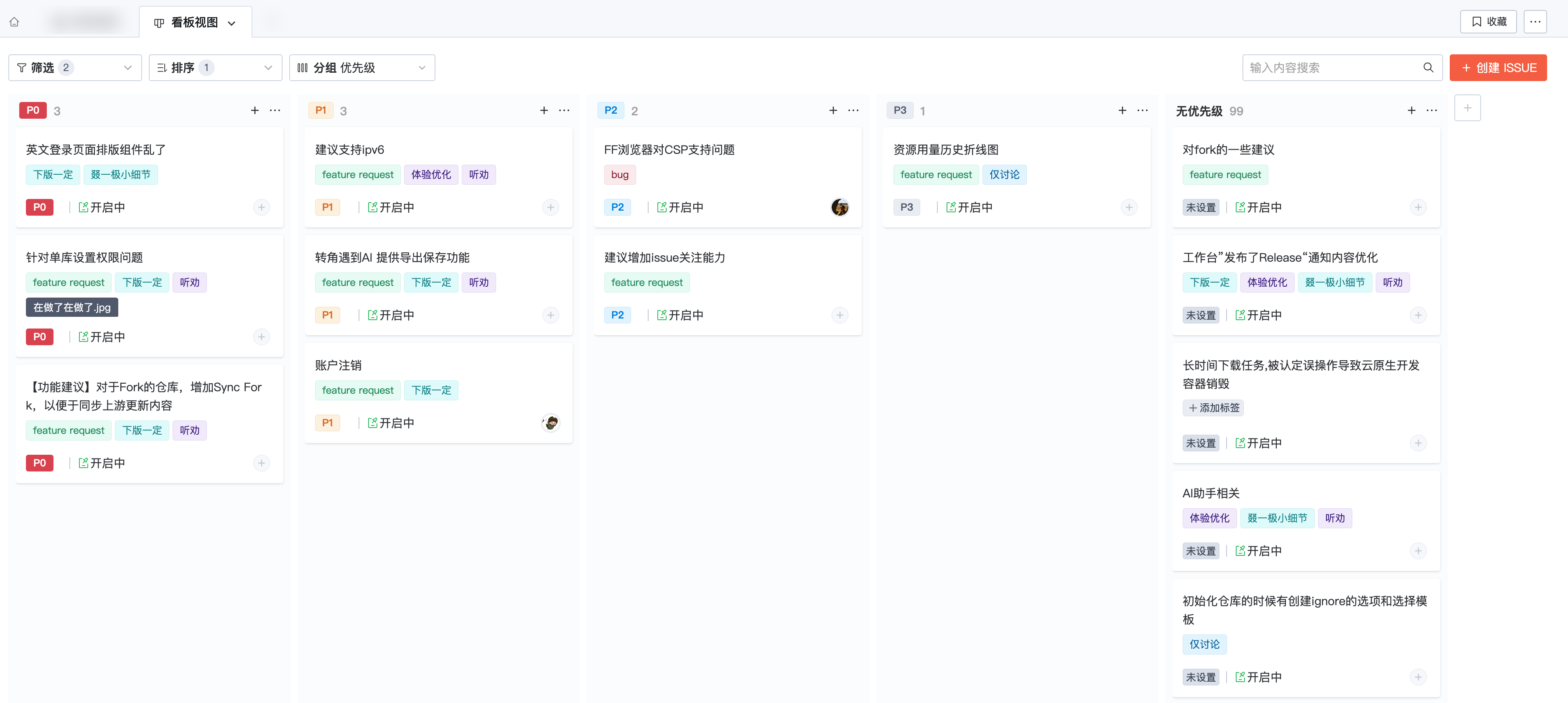The height and width of the screenshot is (703, 1568).
Task: Click the red P0 badge on 英文登录页面 card
Action: pyautogui.click(x=40, y=208)
